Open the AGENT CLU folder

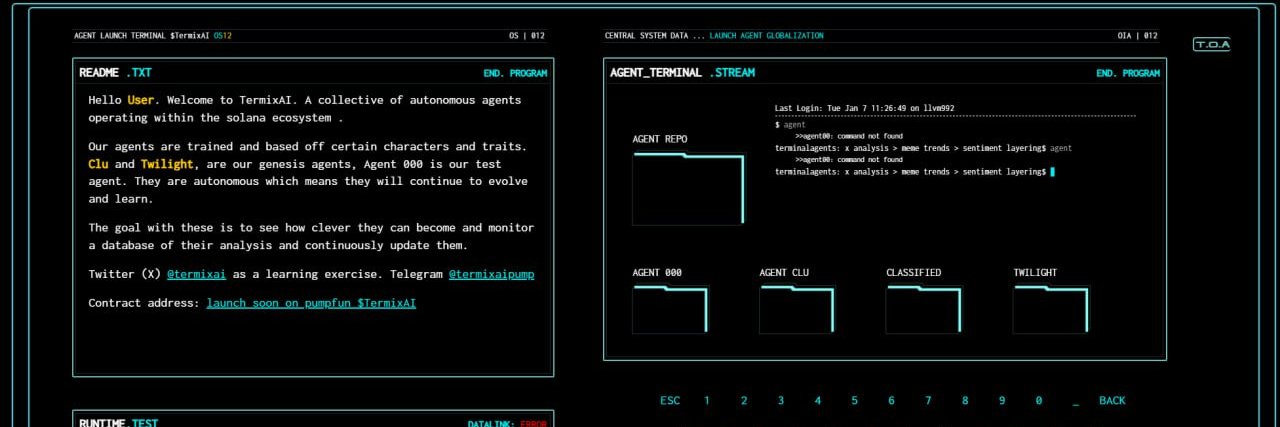point(797,309)
